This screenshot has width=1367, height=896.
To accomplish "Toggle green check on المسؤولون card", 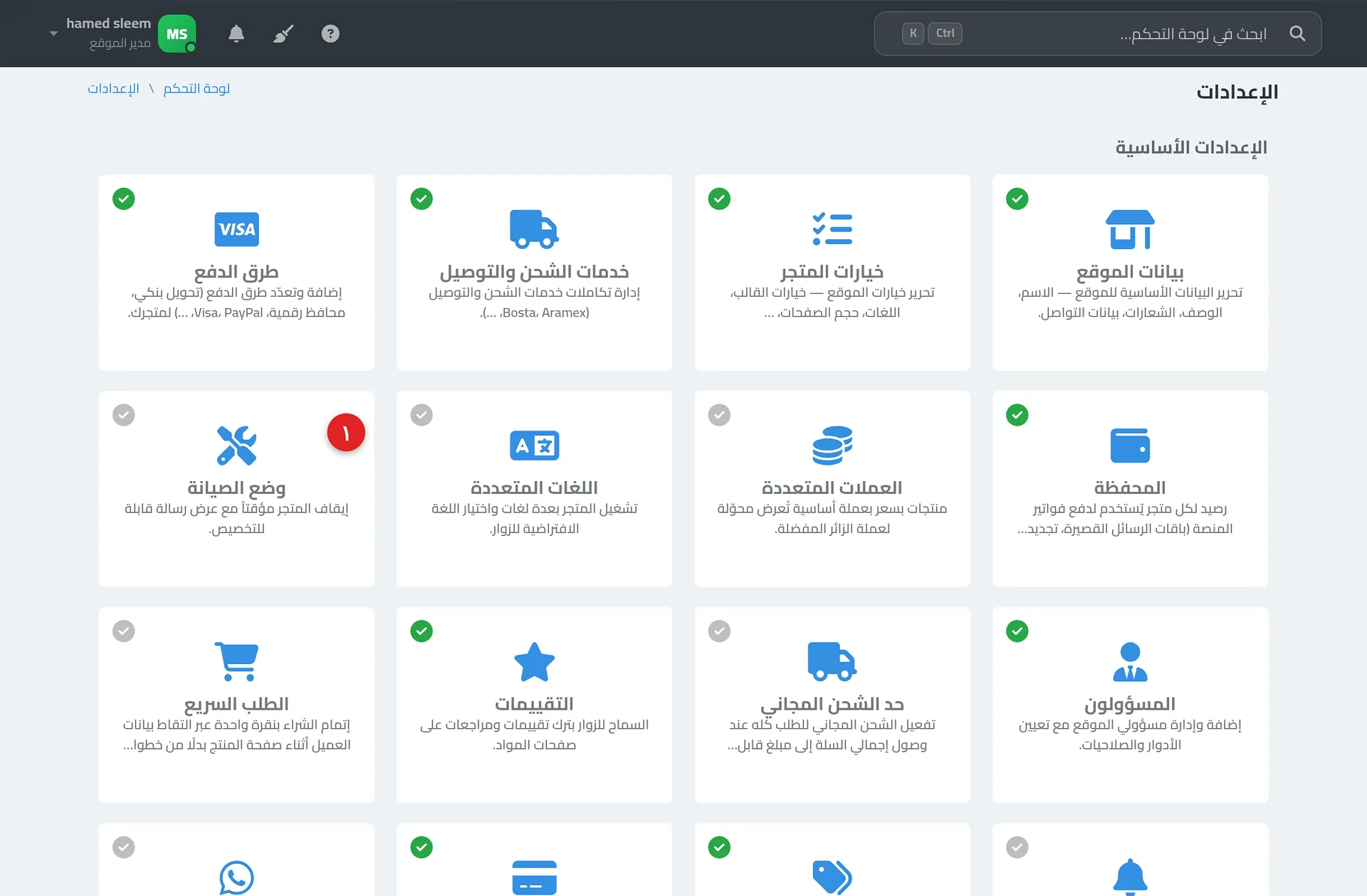I will pyautogui.click(x=1017, y=631).
